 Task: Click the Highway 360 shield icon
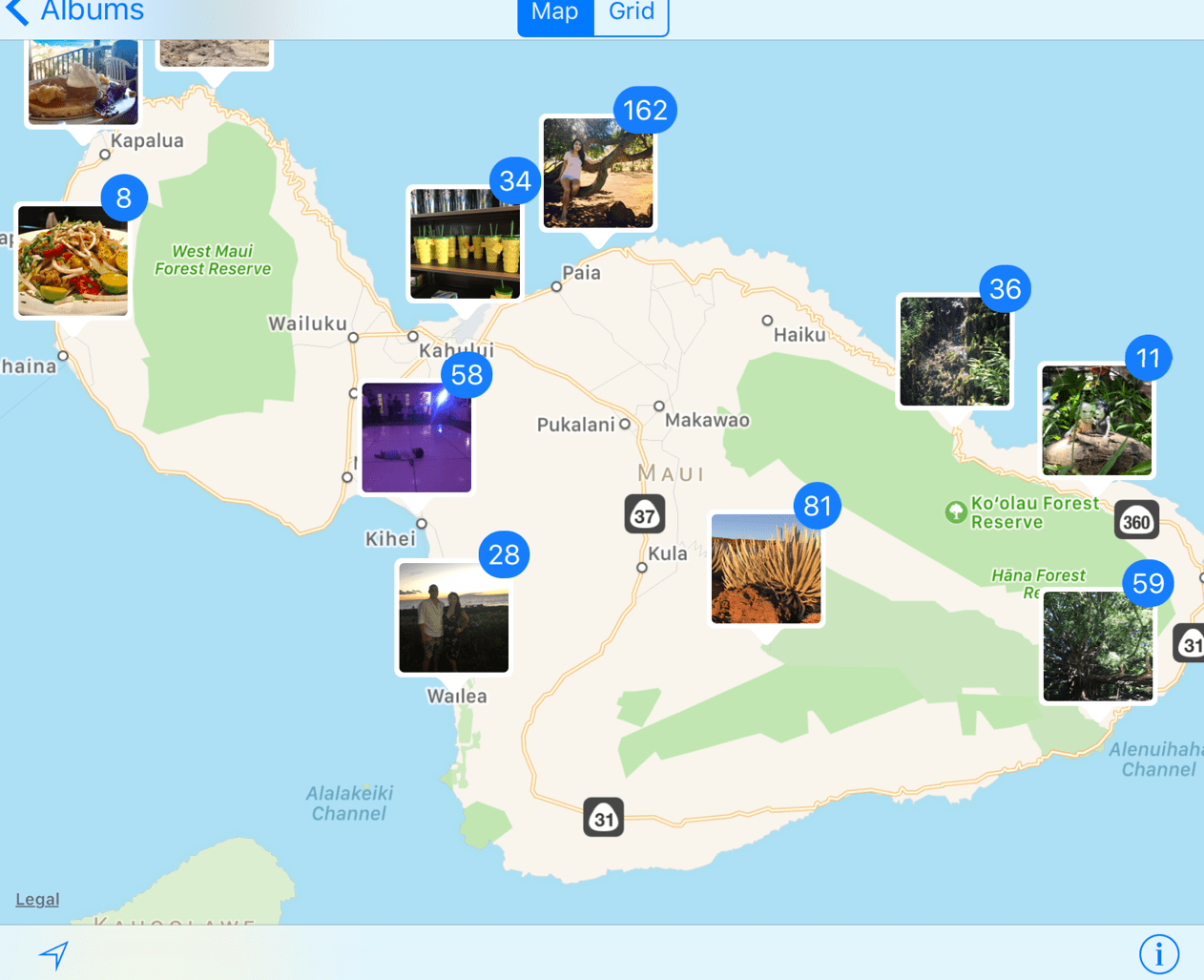tap(1135, 521)
